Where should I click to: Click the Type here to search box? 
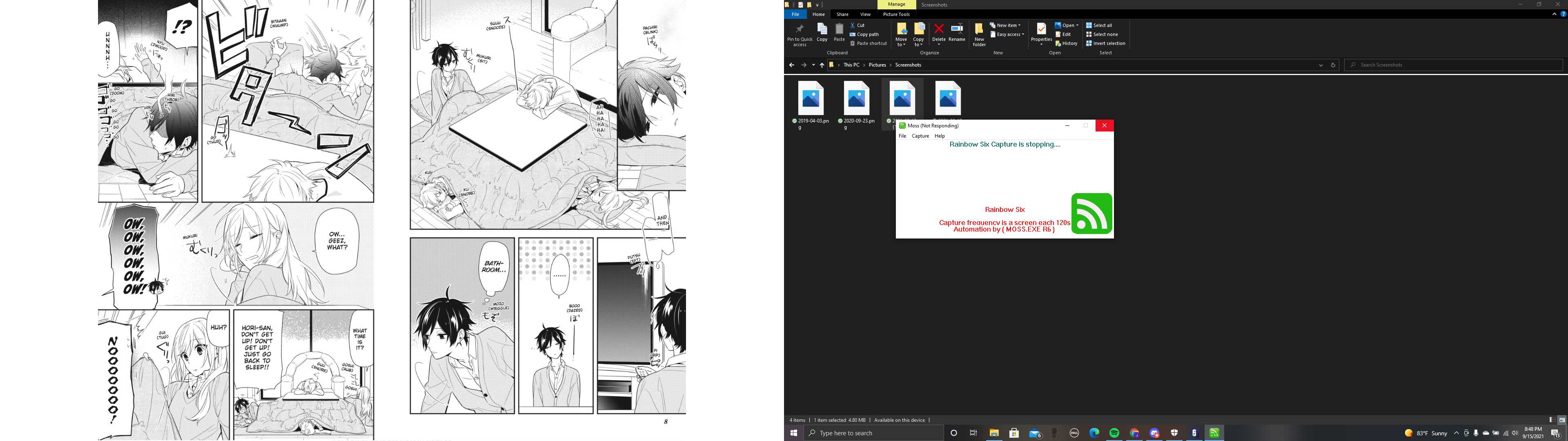coord(874,433)
